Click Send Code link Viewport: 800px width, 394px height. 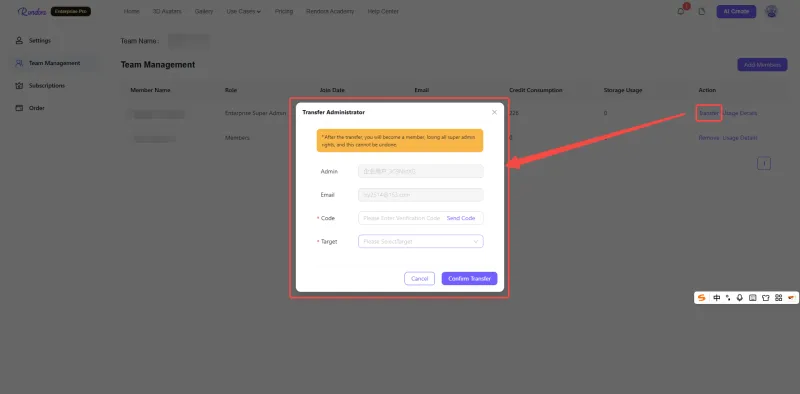(461, 218)
